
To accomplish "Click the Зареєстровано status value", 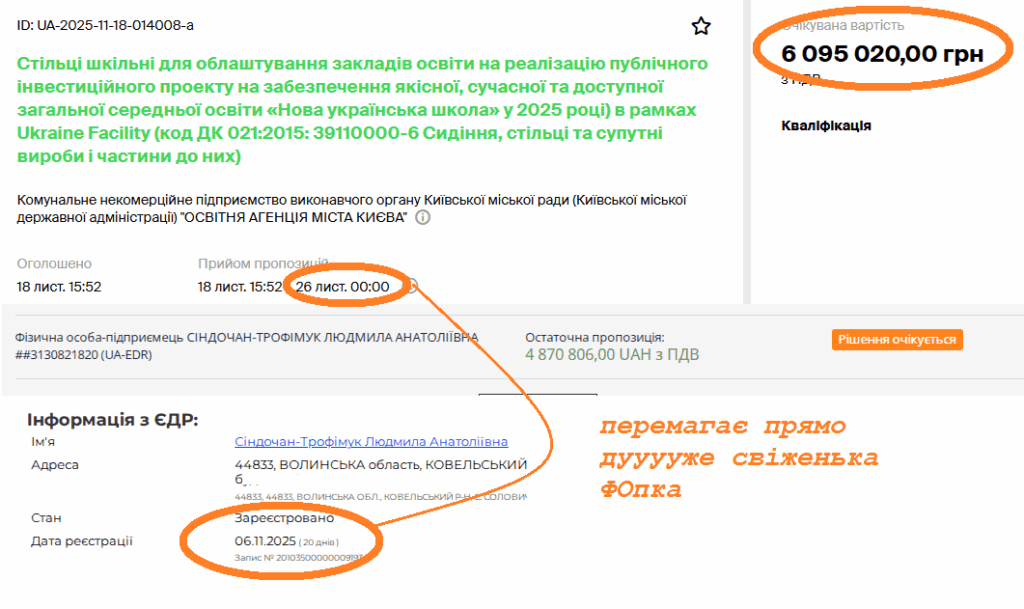I will point(284,518).
